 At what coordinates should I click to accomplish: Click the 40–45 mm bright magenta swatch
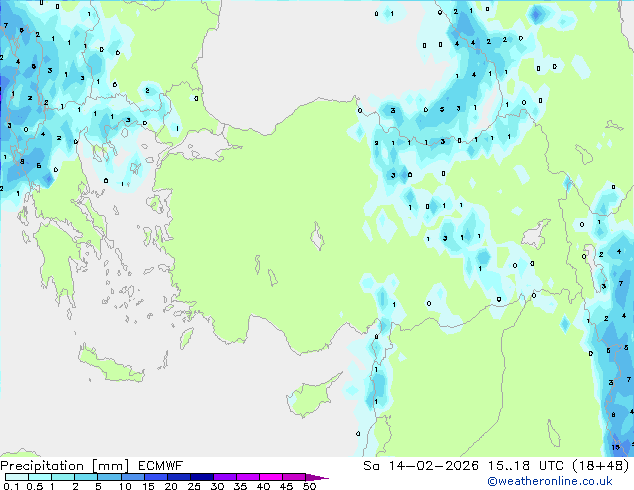tap(271, 477)
